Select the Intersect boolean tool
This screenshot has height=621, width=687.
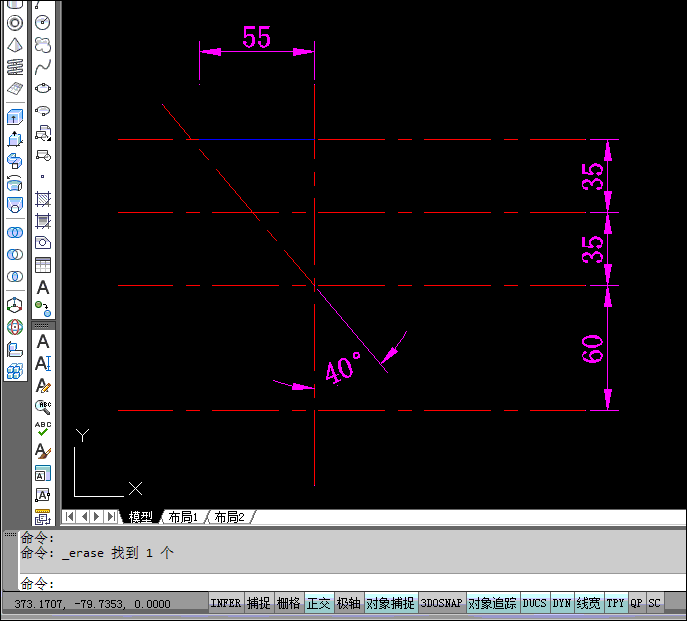pyautogui.click(x=15, y=277)
